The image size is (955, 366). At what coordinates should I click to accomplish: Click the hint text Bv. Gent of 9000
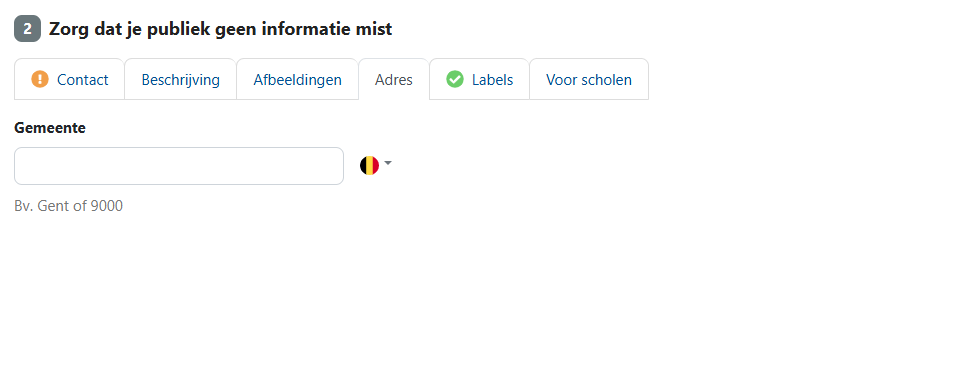(68, 206)
